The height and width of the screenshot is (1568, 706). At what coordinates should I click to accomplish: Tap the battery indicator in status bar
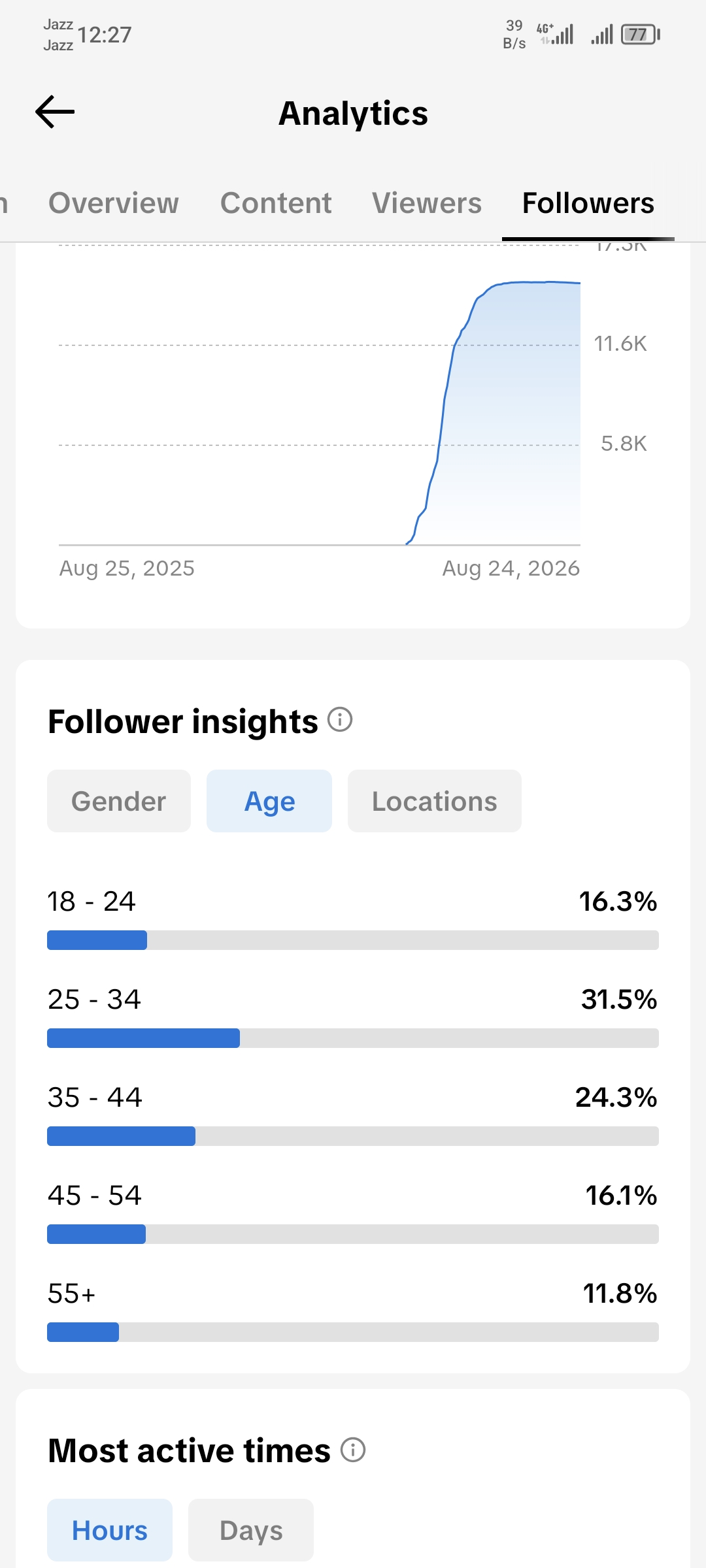click(x=641, y=34)
